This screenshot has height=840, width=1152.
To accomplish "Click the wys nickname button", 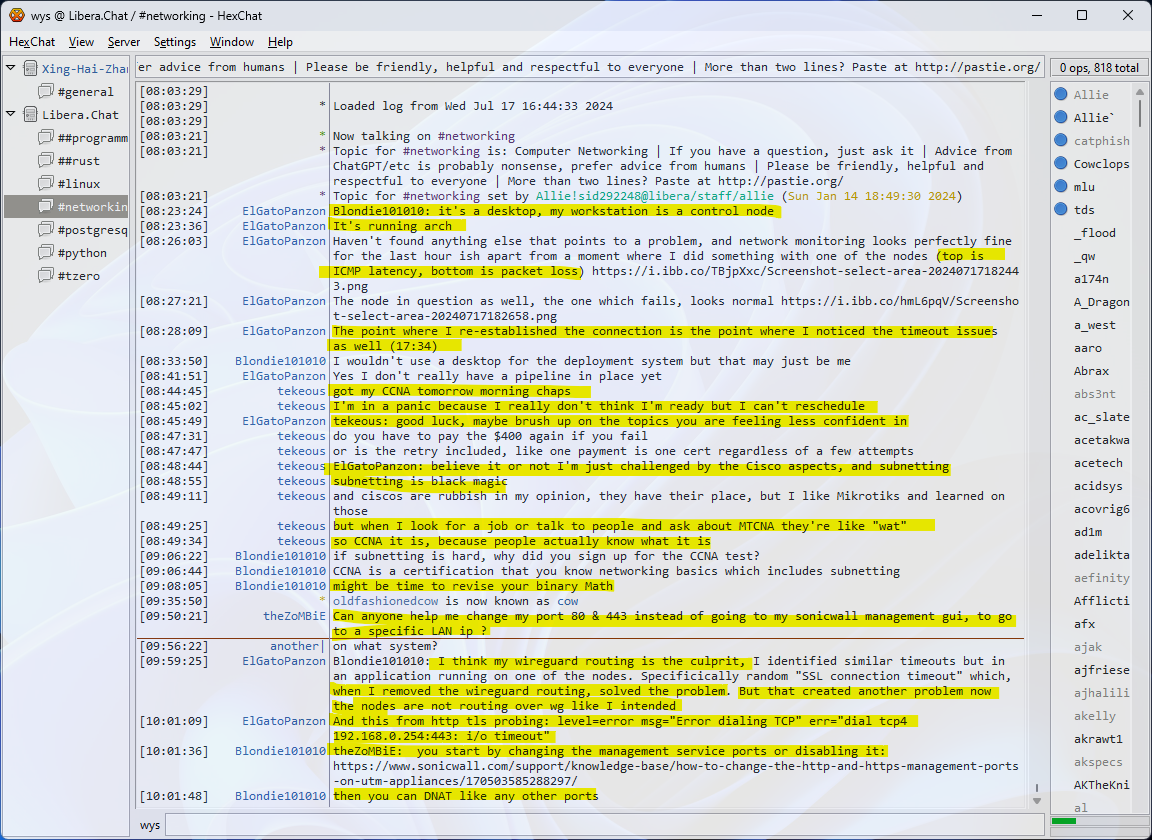I will [150, 825].
